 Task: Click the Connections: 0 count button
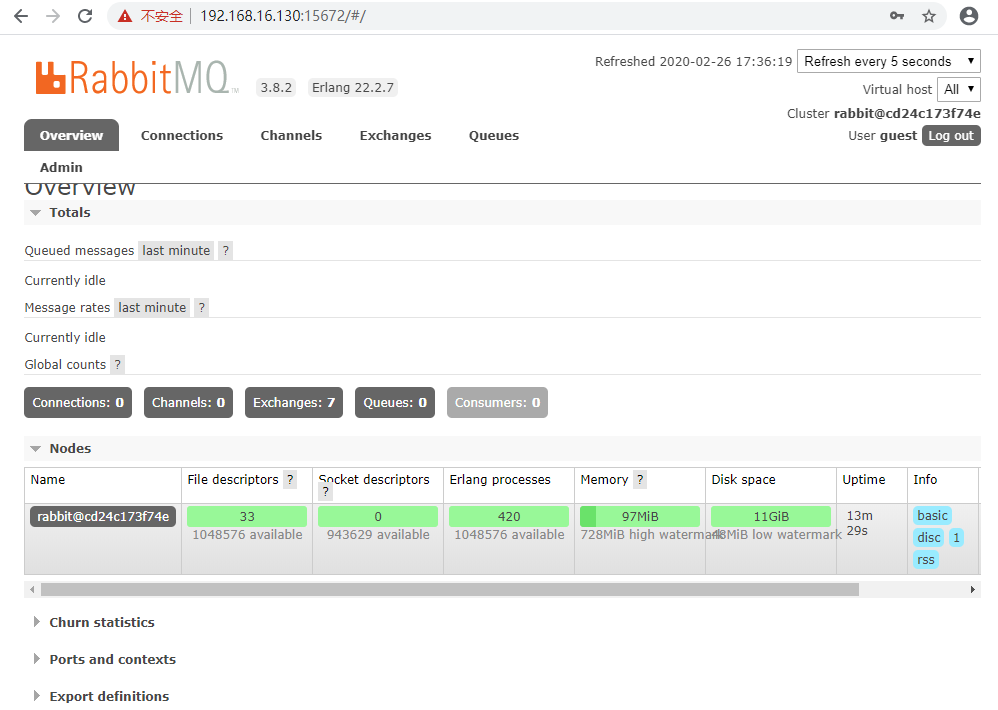pos(78,403)
